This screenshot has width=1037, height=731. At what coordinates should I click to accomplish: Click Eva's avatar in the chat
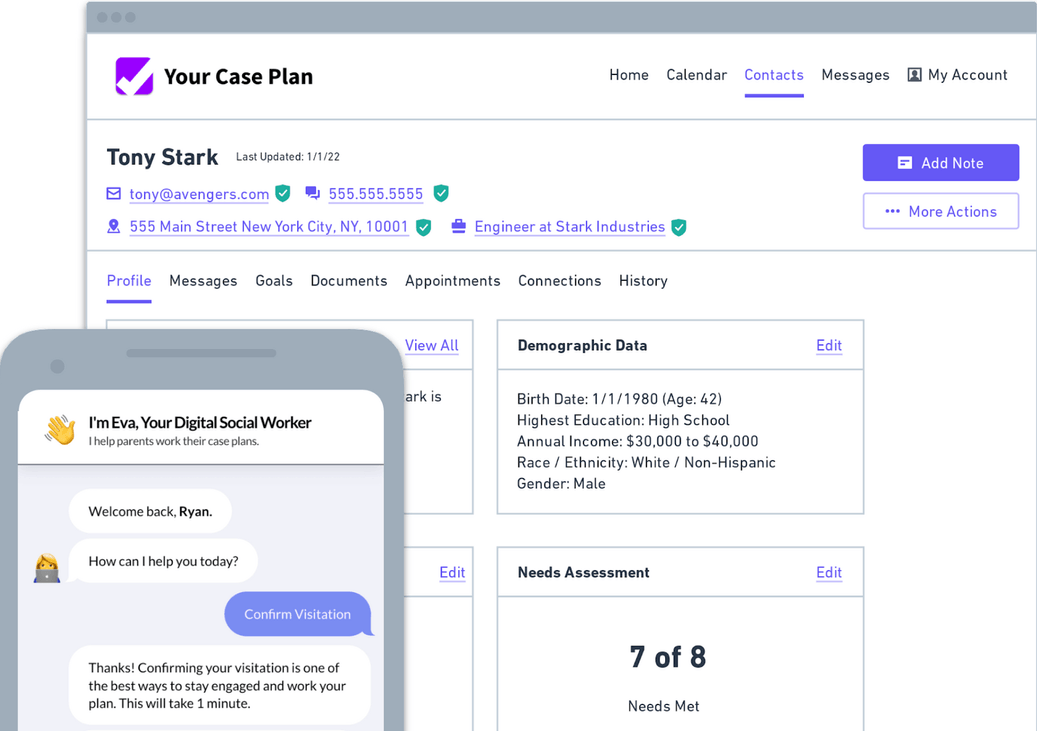pyautogui.click(x=47, y=568)
